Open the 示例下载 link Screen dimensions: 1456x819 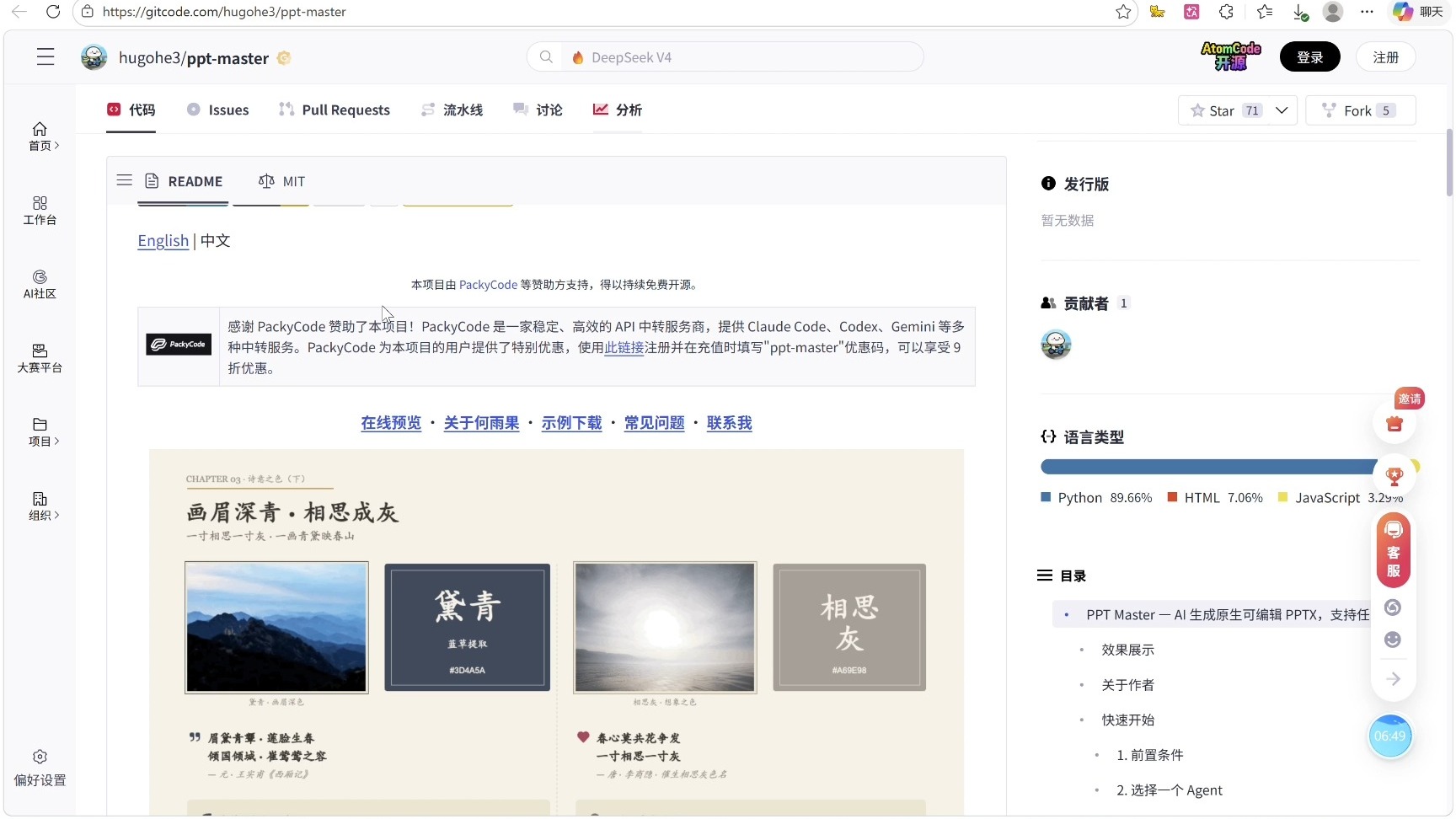572,423
